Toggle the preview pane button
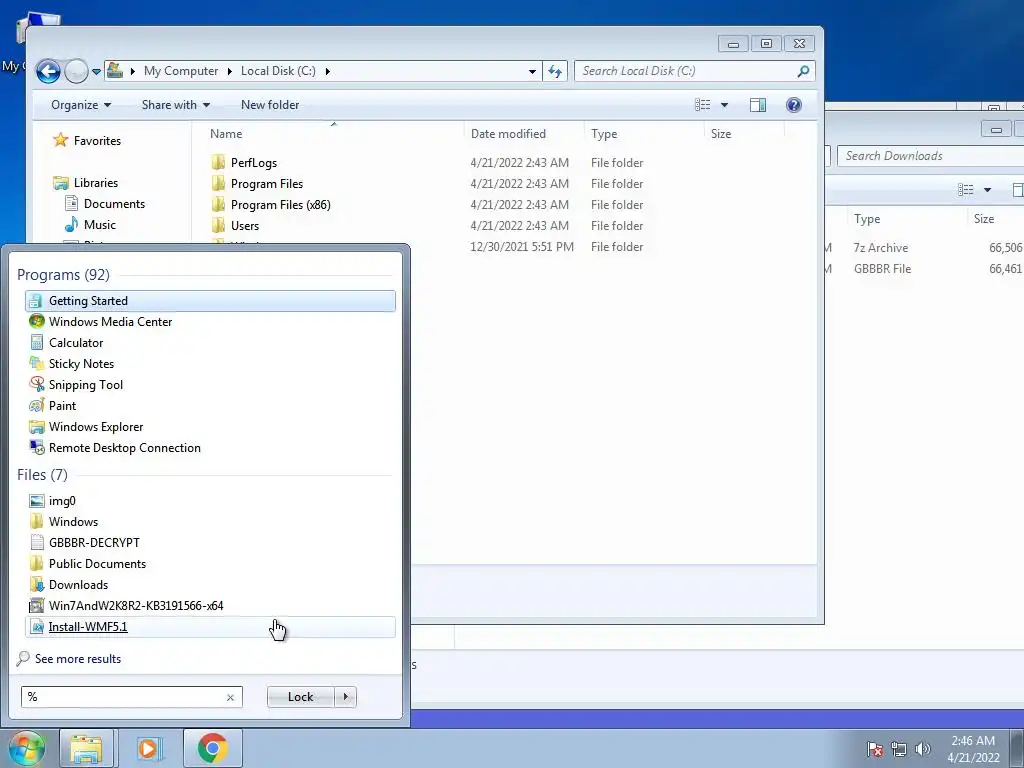This screenshot has height=768, width=1024. click(758, 105)
